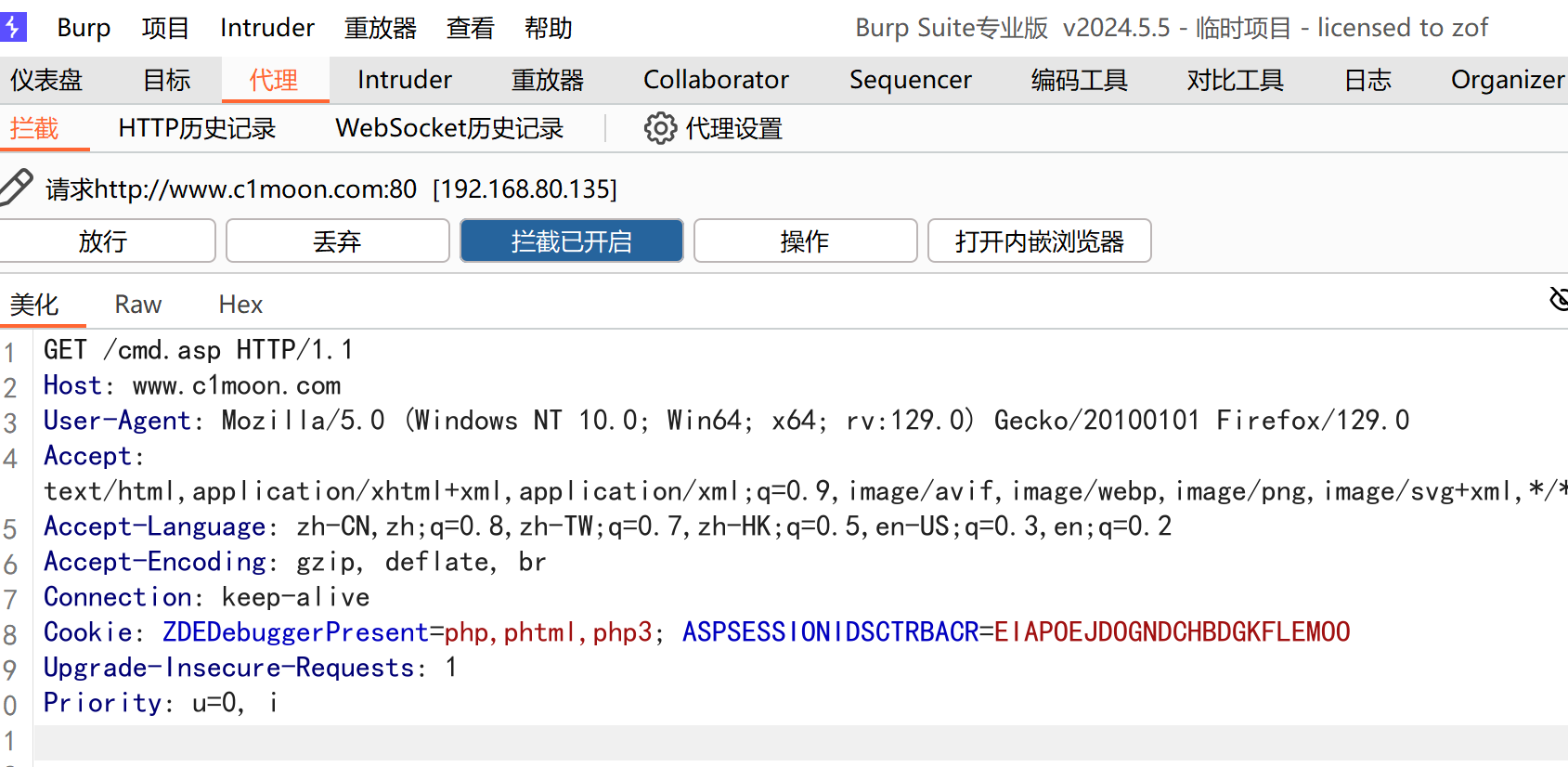Select the 美化 view tab
1568x767 pixels.
pos(35,305)
